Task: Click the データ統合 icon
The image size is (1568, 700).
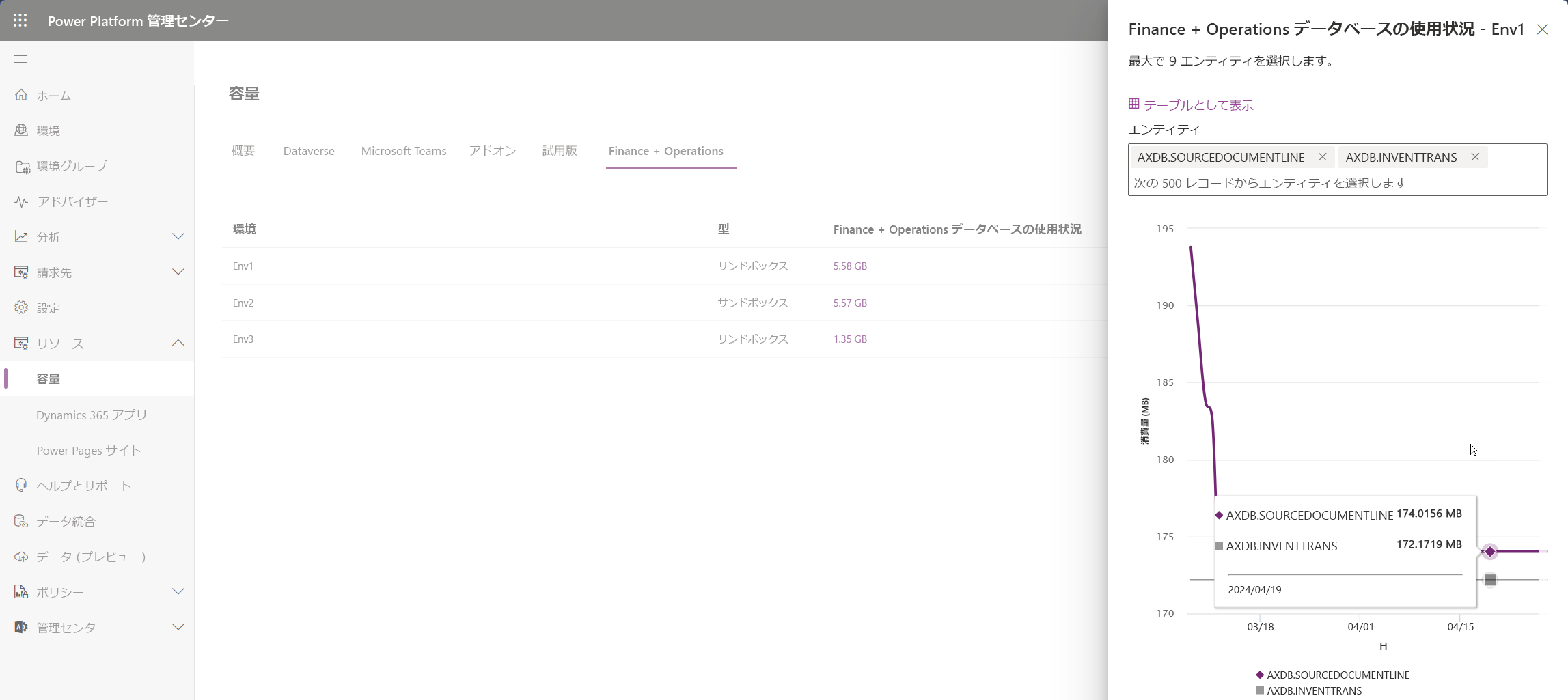Action: [x=21, y=521]
